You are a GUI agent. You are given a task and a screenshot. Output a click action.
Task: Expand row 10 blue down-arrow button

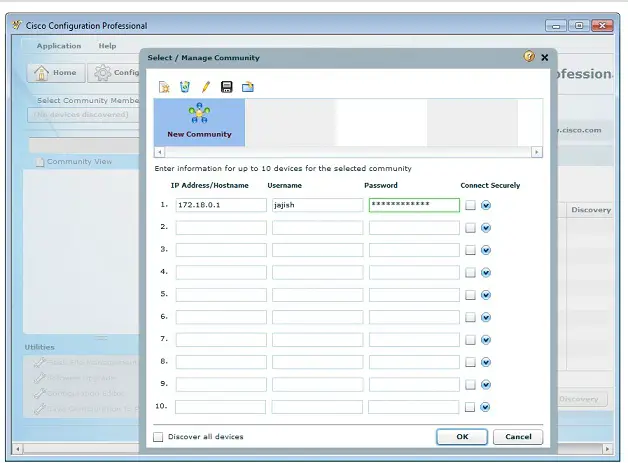(485, 407)
